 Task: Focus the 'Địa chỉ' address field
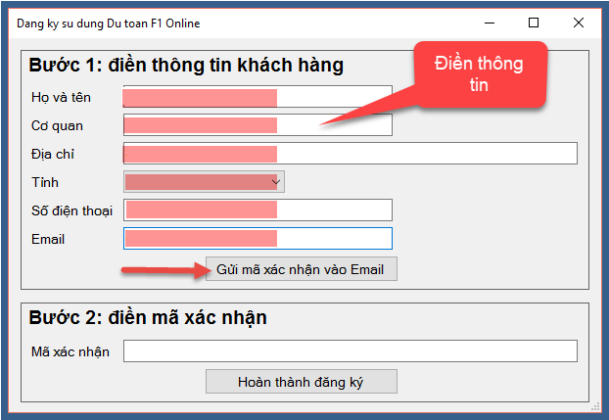pos(350,153)
